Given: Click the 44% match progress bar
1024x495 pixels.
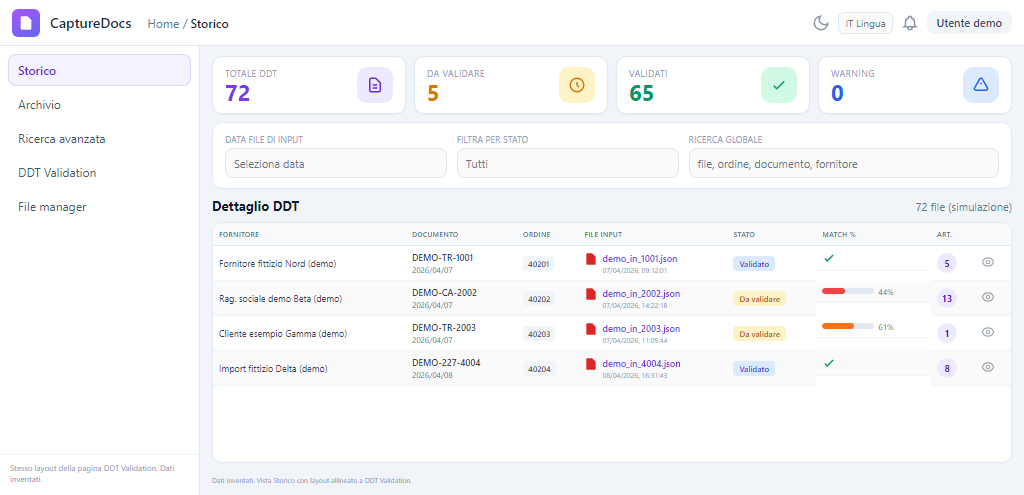Looking at the screenshot, I should (848, 291).
